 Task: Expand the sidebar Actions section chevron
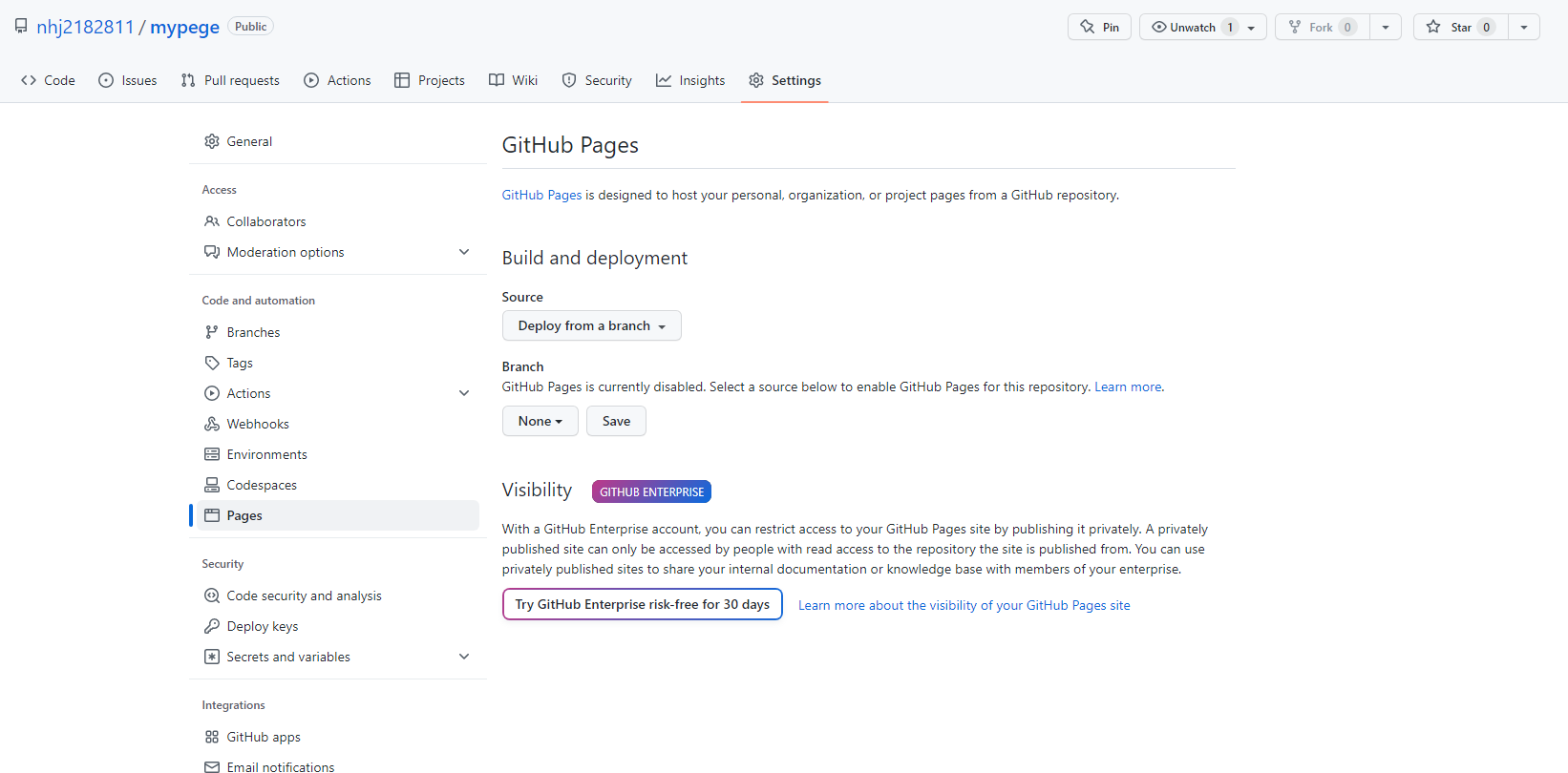(x=464, y=393)
